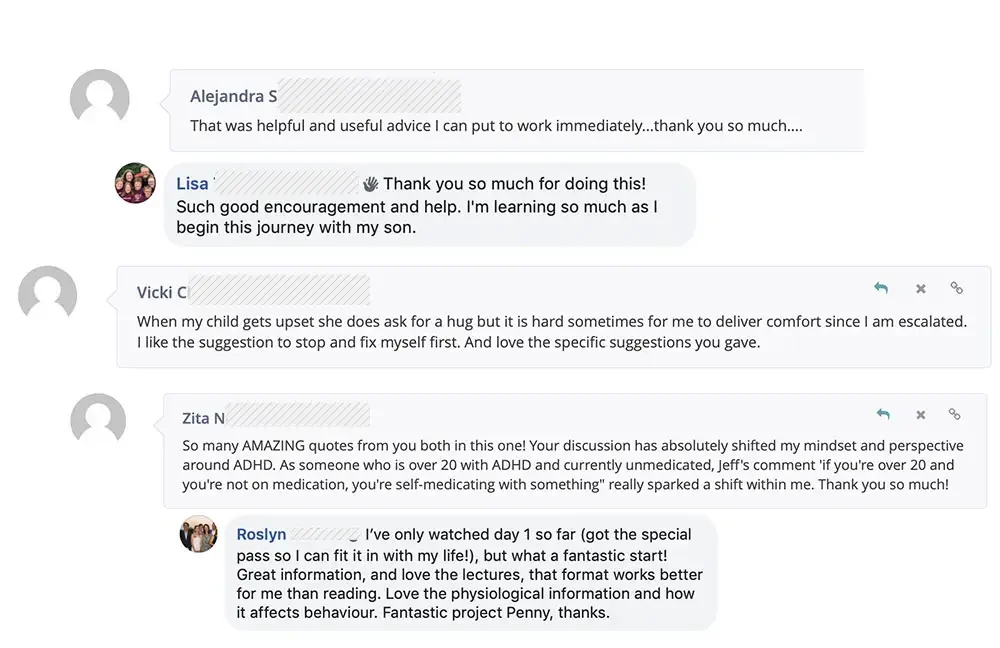The height and width of the screenshot is (648, 1000).
Task: Click Roslyn's comment about day 1
Action: (469, 573)
